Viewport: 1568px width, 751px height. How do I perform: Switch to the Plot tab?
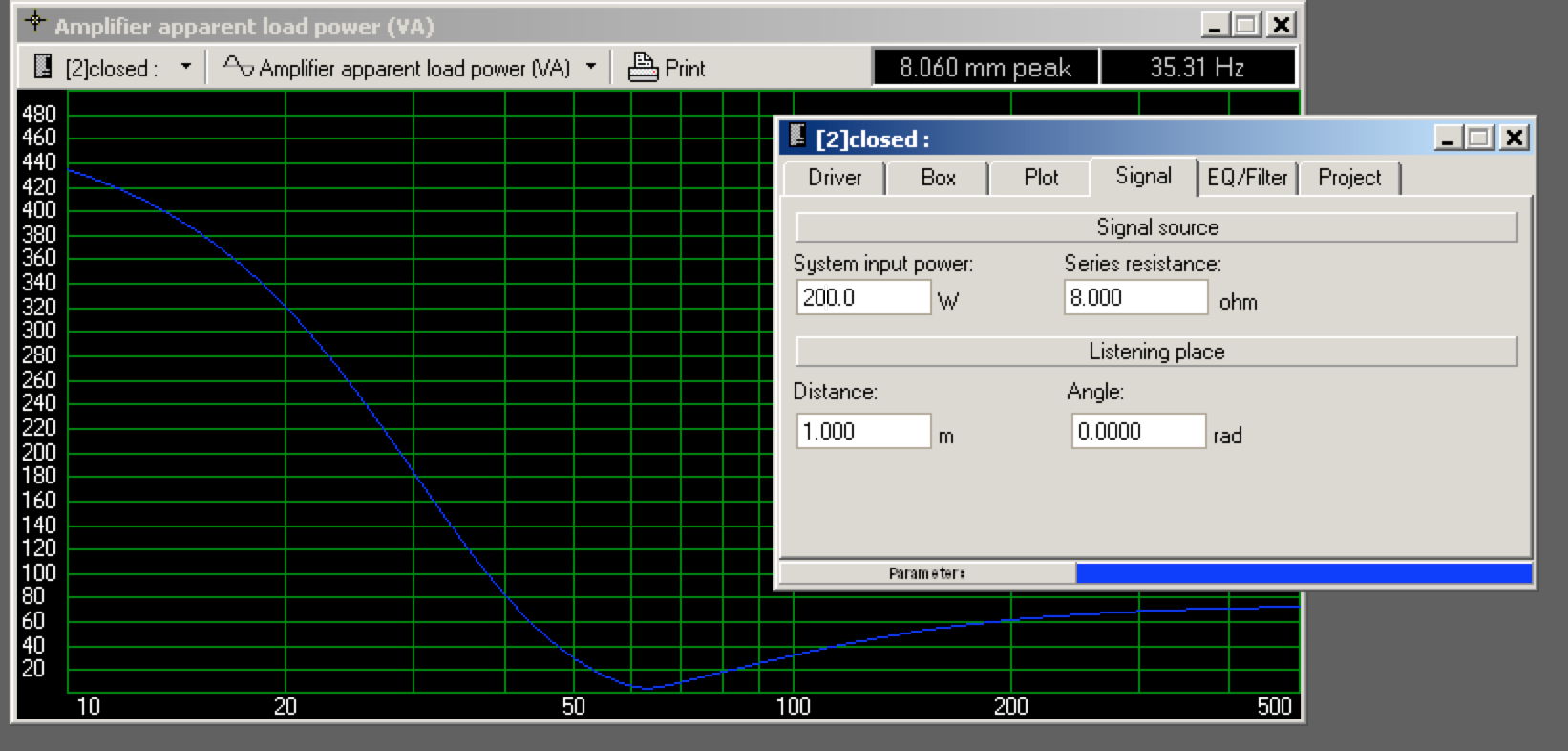click(x=1041, y=178)
